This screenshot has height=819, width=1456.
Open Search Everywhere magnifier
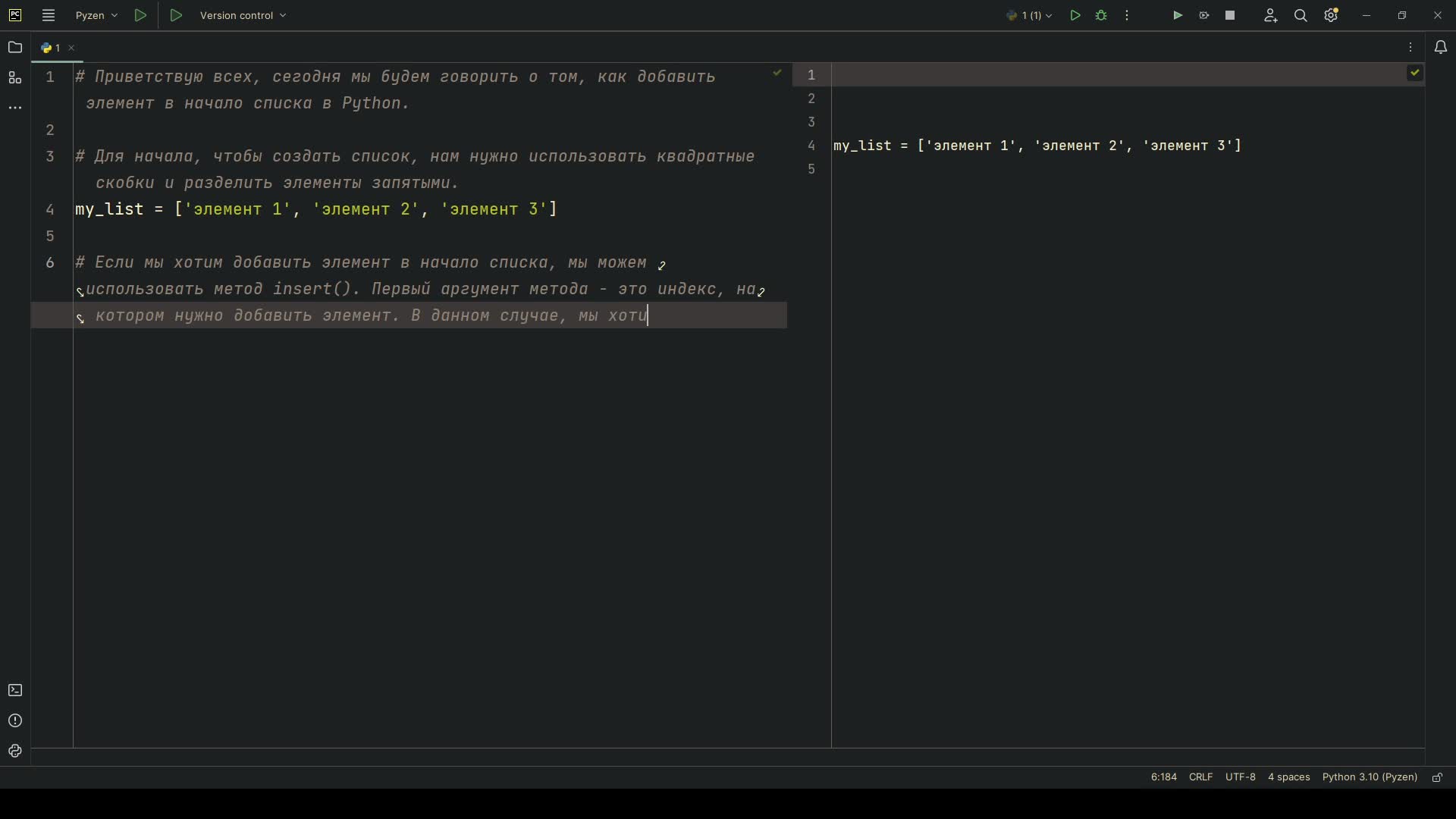pyautogui.click(x=1301, y=15)
